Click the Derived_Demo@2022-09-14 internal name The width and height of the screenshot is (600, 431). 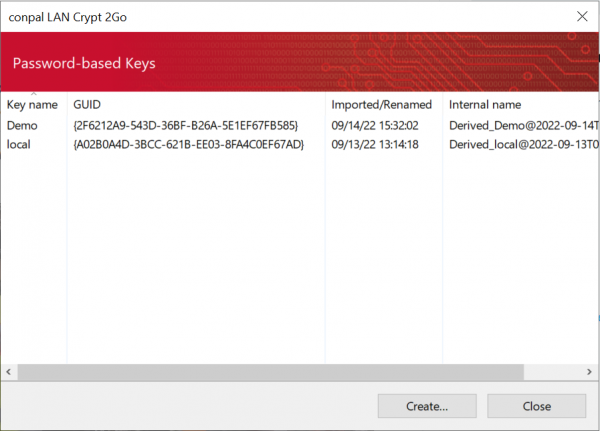[523, 126]
